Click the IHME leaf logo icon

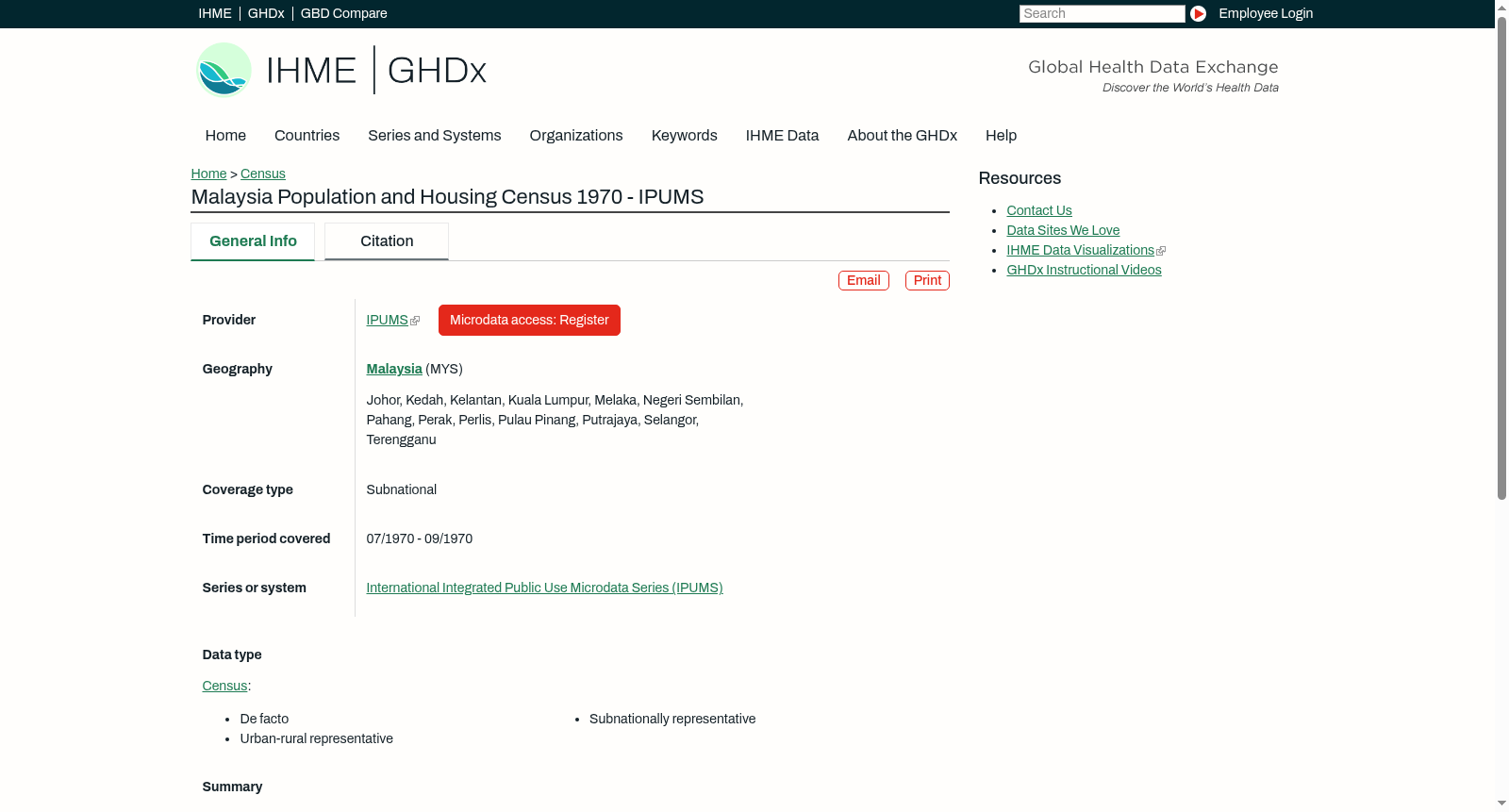[x=224, y=70]
